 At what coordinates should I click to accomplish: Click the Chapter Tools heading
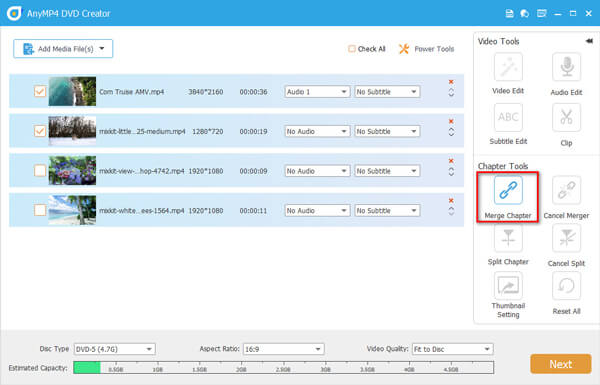pyautogui.click(x=503, y=166)
